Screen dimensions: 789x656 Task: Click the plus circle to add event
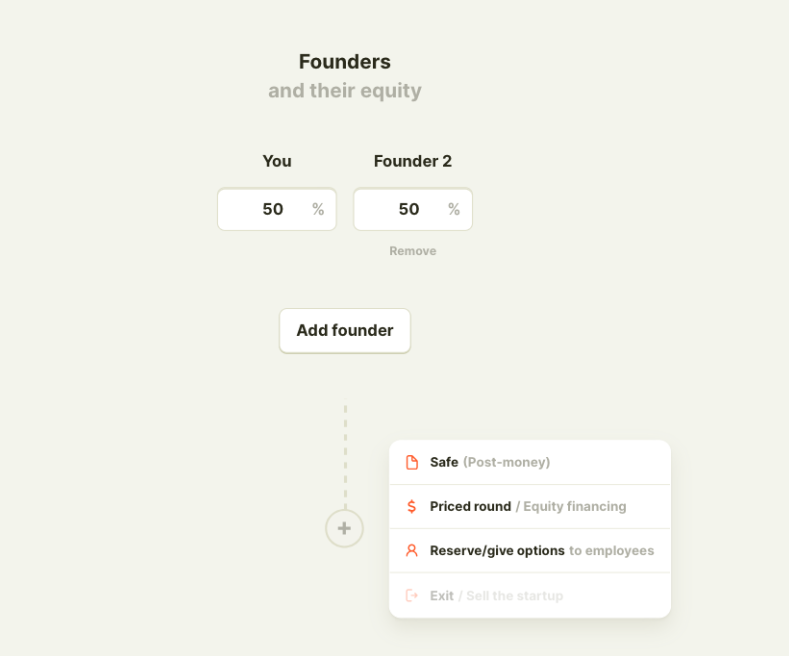[x=344, y=528]
